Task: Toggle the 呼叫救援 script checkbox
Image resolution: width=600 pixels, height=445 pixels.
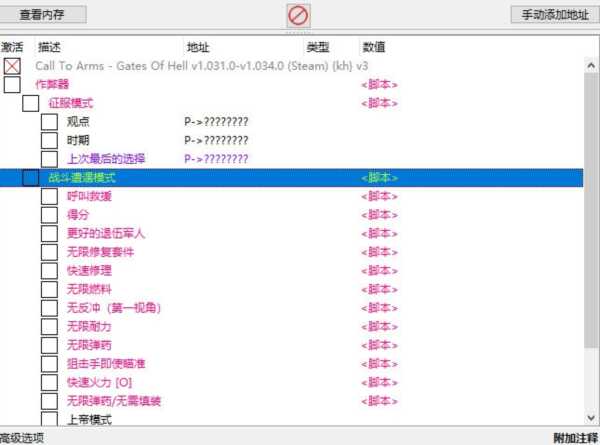Action: click(x=49, y=196)
